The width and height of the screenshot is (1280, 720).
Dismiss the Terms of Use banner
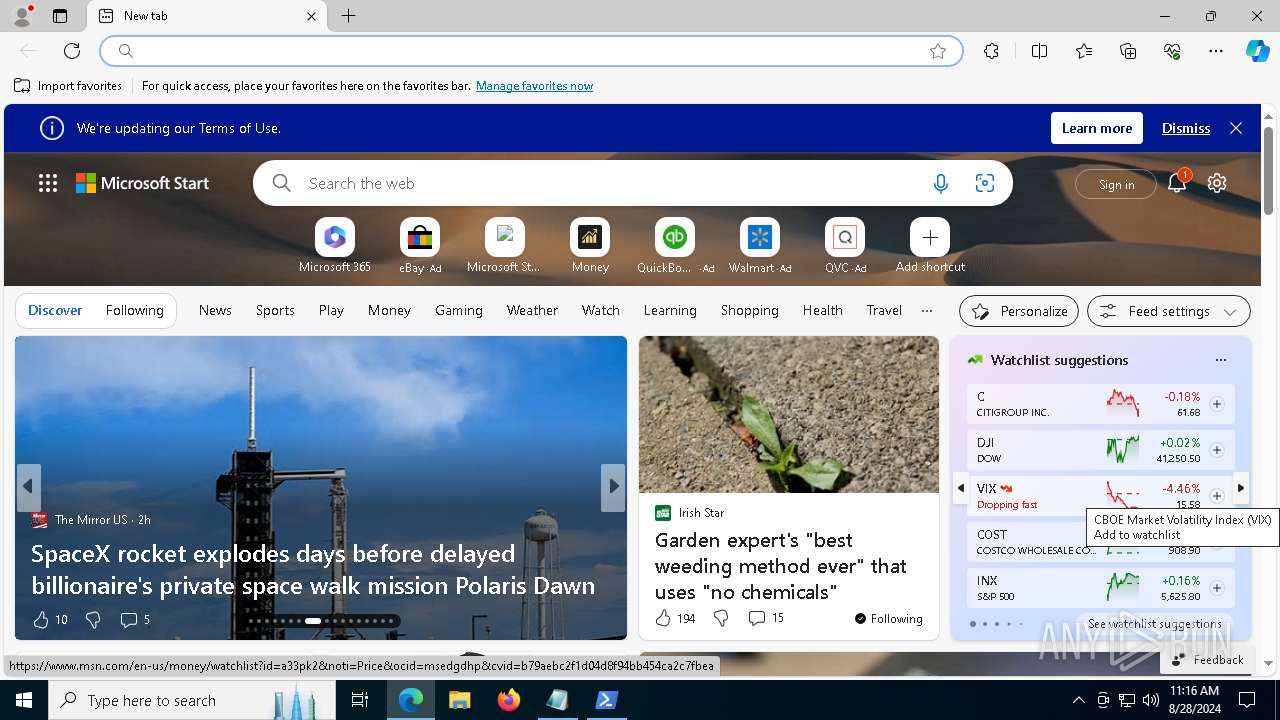pos(1186,128)
